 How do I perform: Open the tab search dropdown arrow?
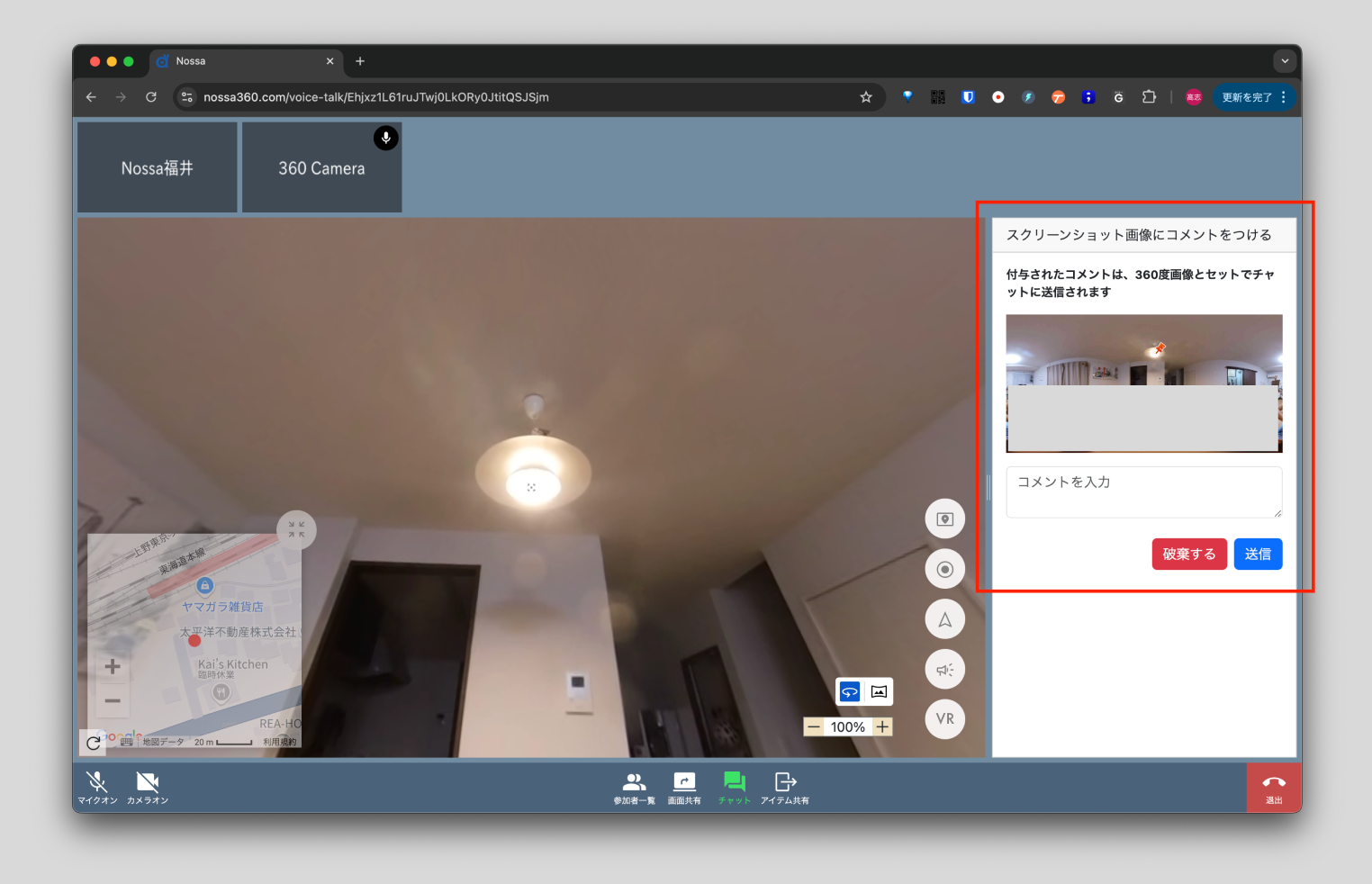1285,61
